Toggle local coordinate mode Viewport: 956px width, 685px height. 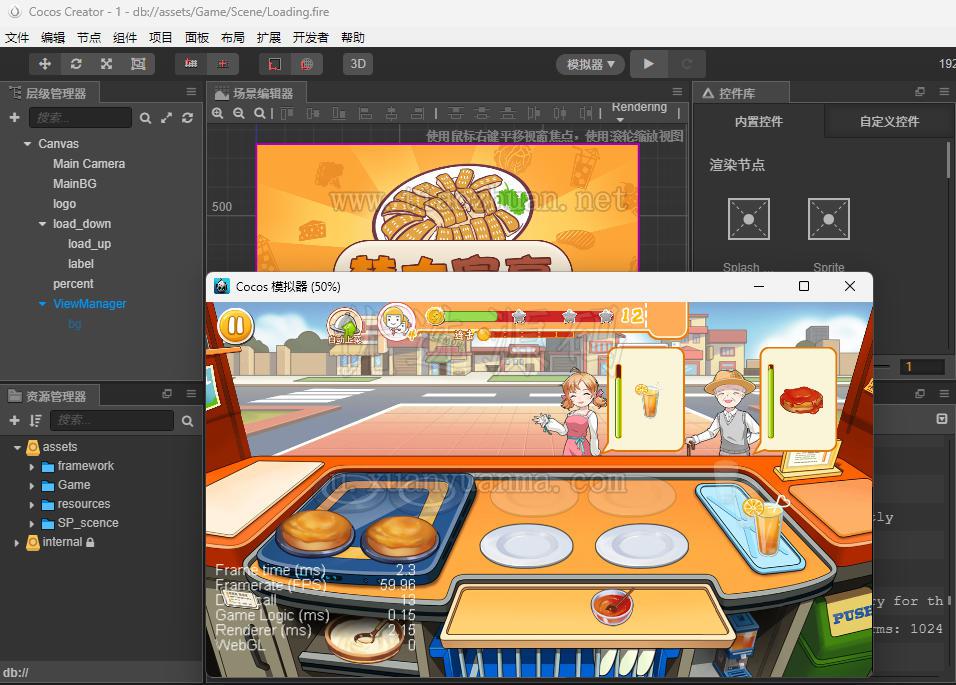pyautogui.click(x=275, y=64)
